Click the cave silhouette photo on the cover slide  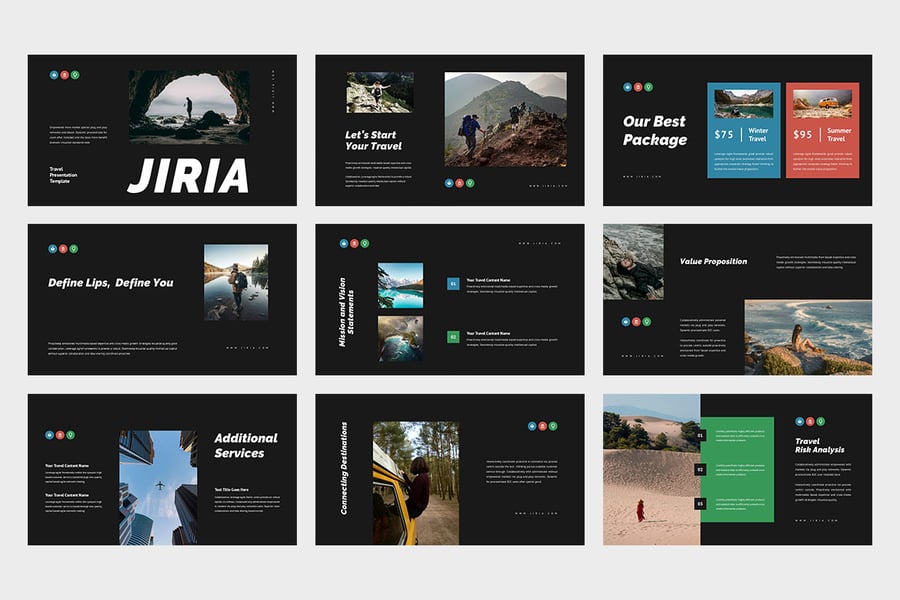189,105
